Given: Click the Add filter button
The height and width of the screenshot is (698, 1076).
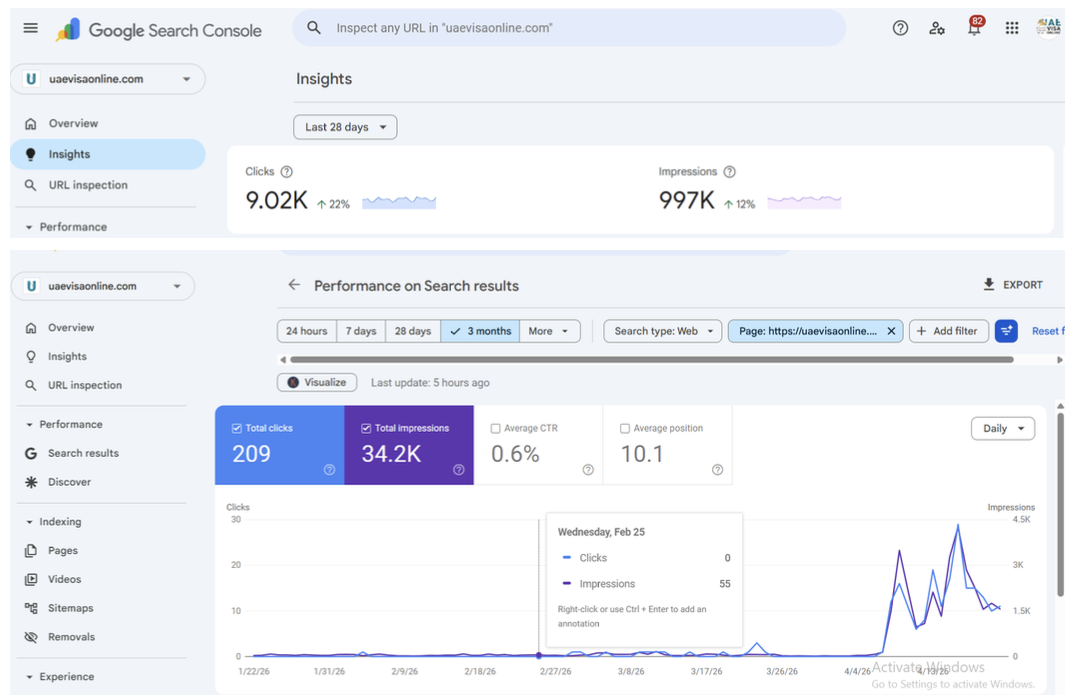Looking at the screenshot, I should point(948,331).
